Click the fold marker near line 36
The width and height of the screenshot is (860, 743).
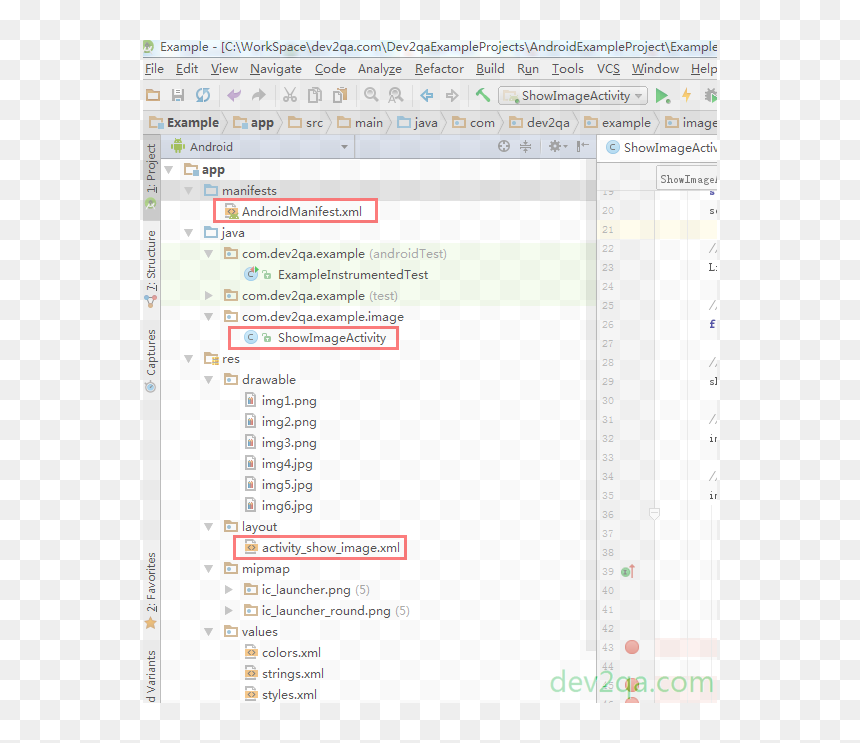654,514
